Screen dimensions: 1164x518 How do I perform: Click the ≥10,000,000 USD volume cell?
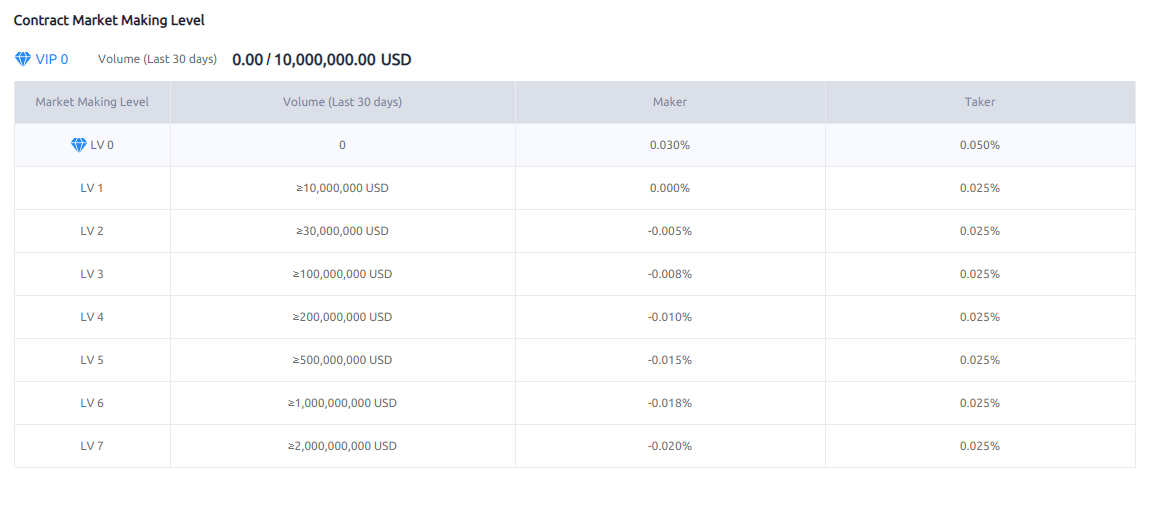click(x=342, y=188)
